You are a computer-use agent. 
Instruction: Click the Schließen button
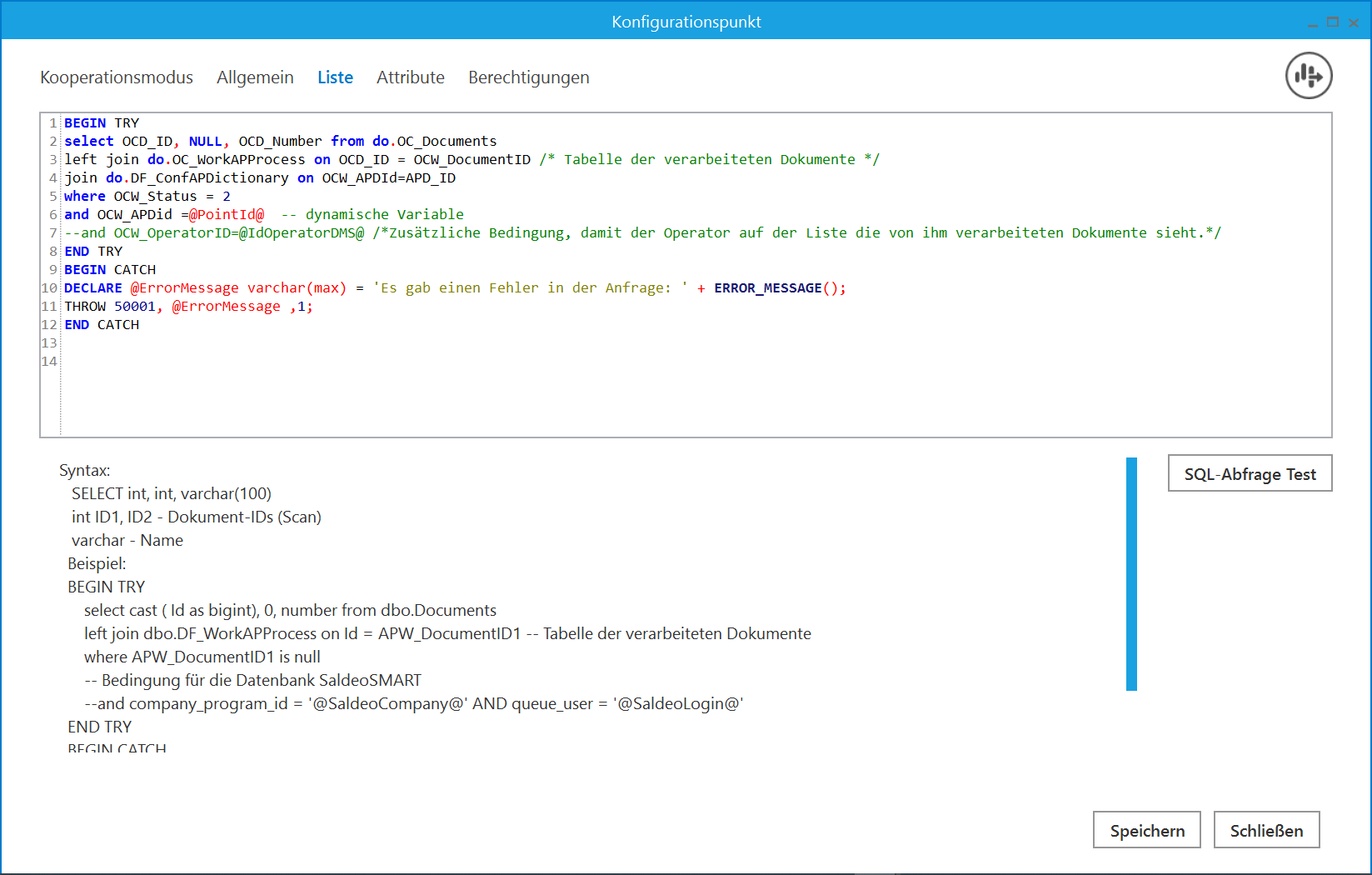[x=1265, y=830]
